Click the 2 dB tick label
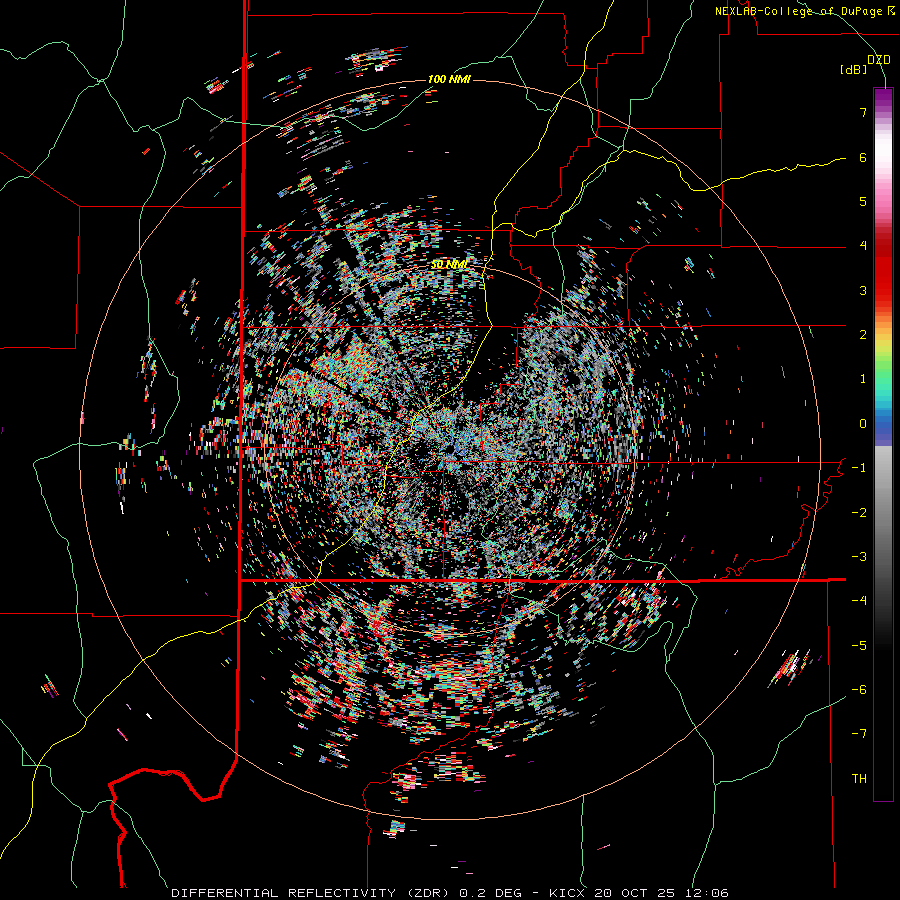The image size is (900, 900). click(863, 335)
